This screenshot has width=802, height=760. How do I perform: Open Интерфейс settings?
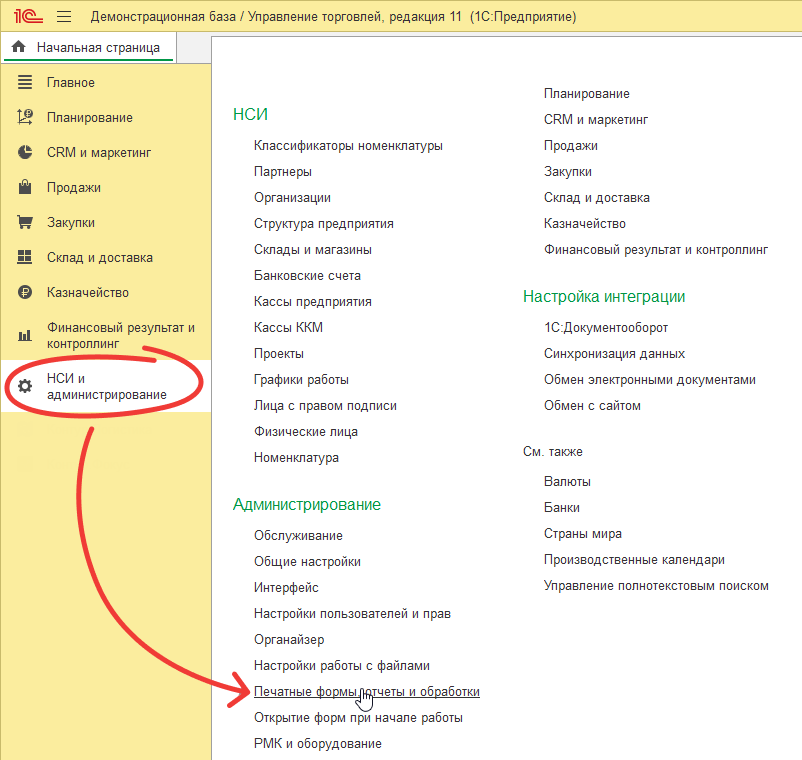click(286, 588)
